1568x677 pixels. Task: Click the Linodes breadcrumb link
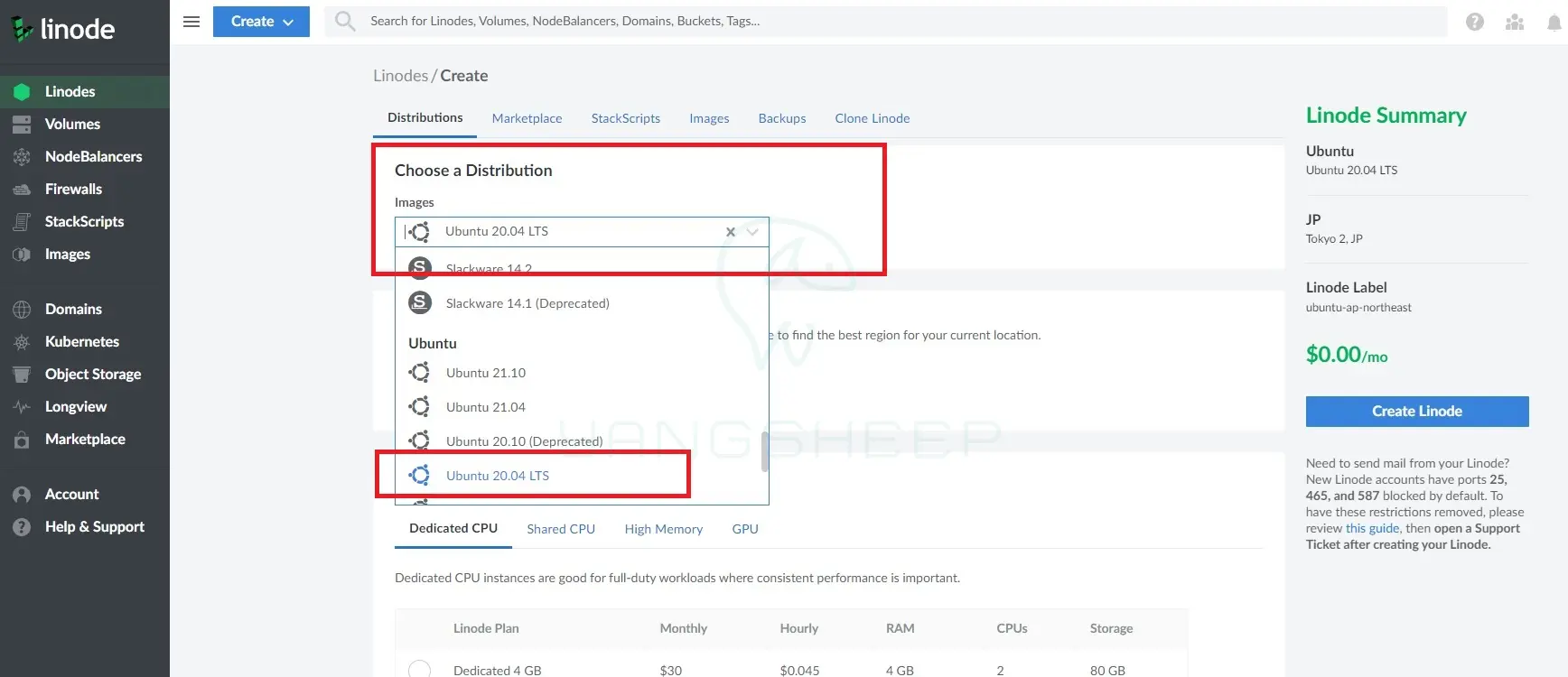(x=401, y=76)
